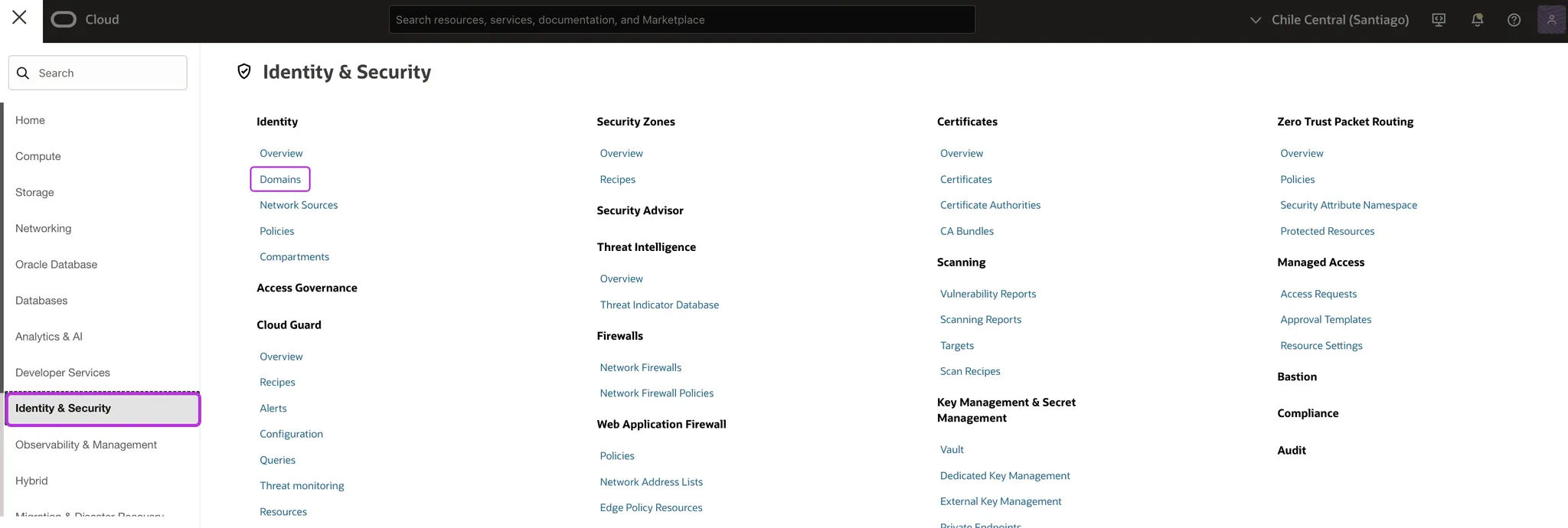Open the Network Firewall Policies link

pos(657,393)
